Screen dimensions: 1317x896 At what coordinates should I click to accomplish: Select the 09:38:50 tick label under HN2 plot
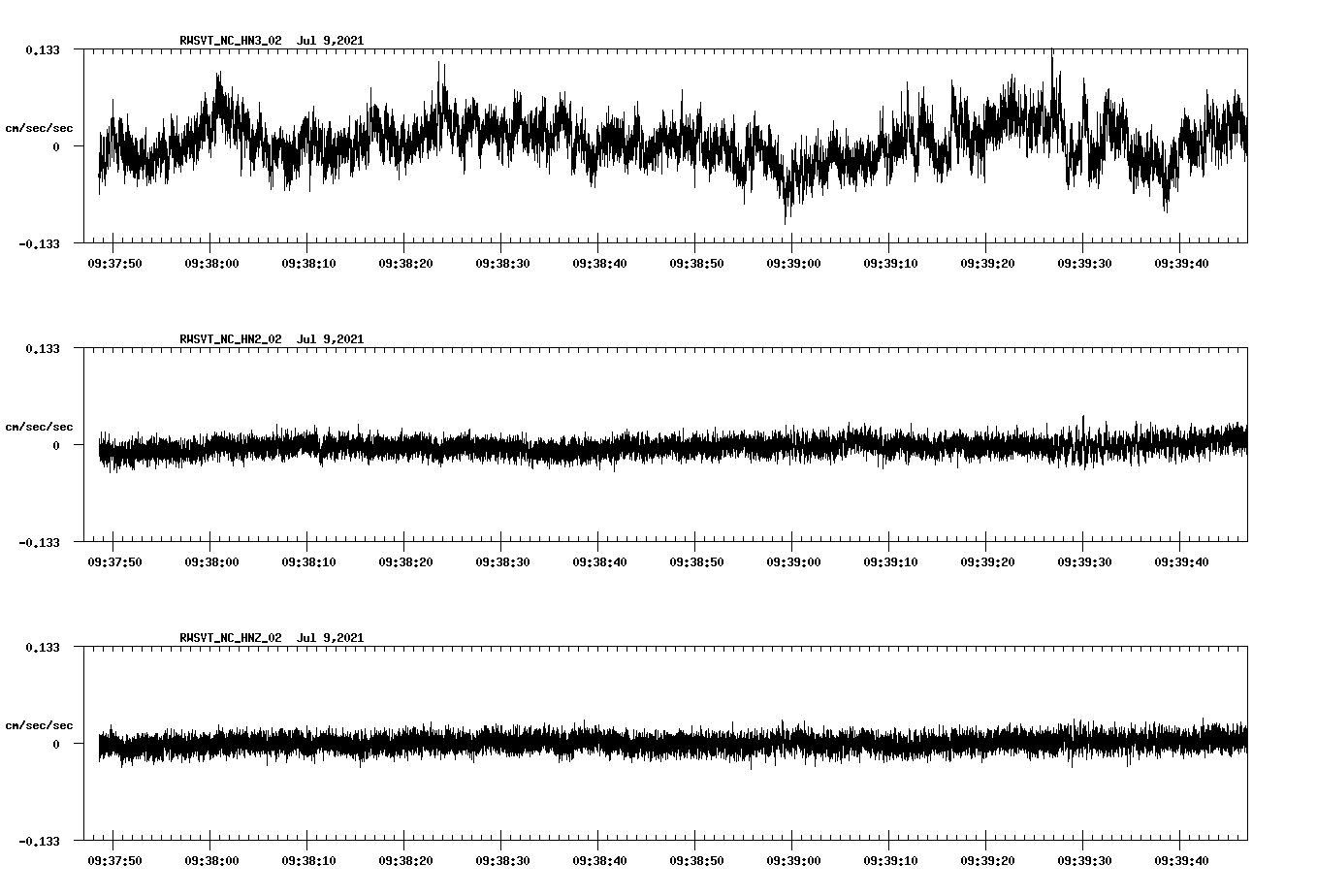click(x=696, y=562)
